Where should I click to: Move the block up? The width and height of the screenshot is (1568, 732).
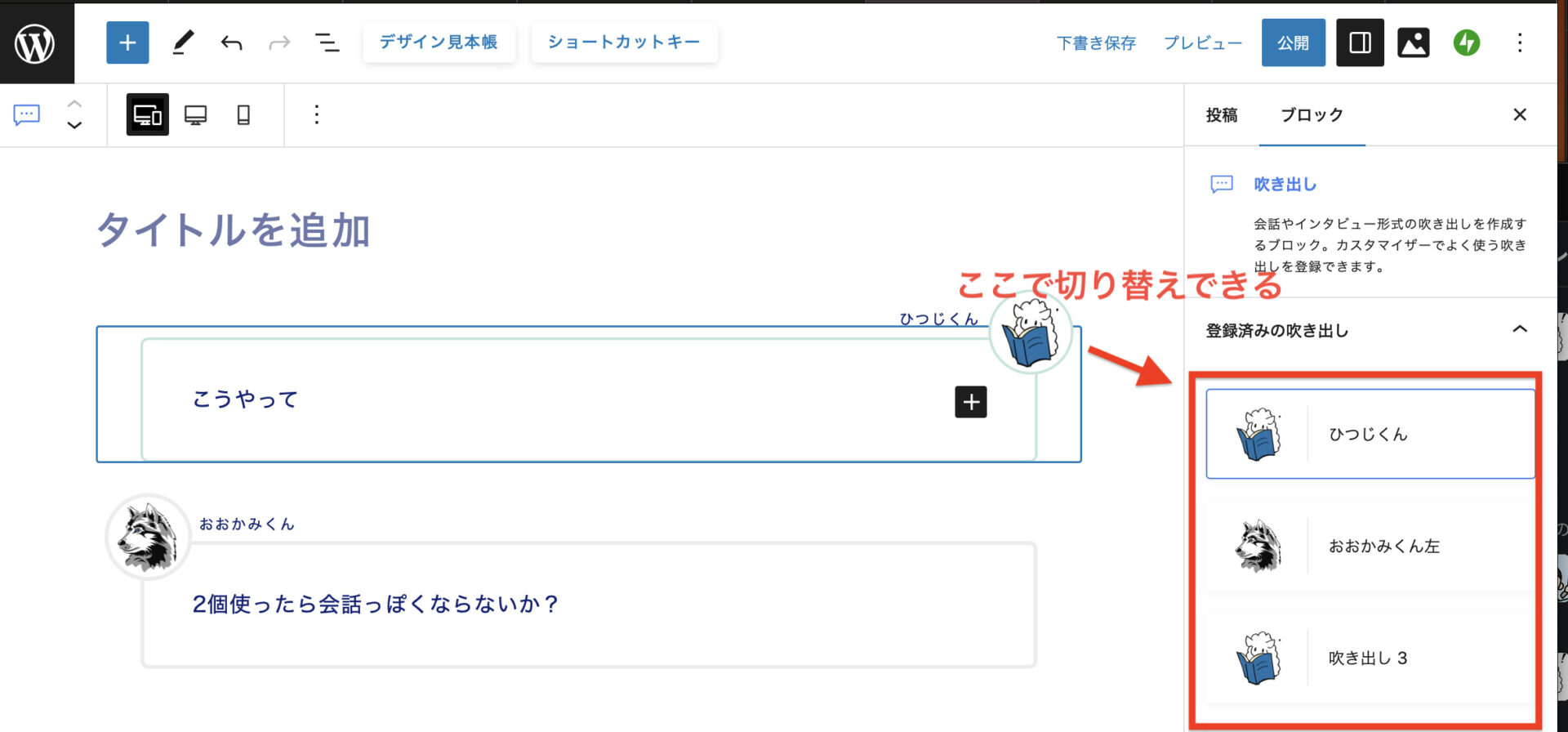pyautogui.click(x=74, y=104)
